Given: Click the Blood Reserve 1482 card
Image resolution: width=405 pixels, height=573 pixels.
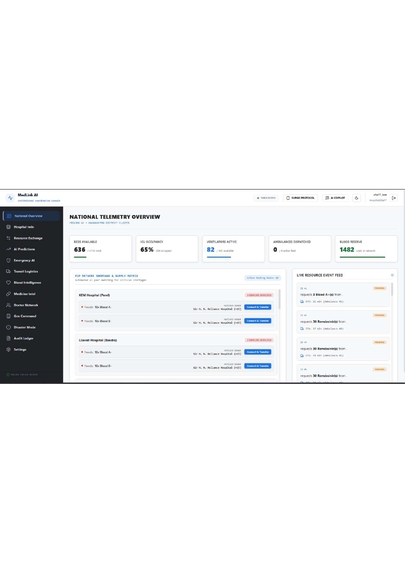Looking at the screenshot, I should tap(366, 249).
